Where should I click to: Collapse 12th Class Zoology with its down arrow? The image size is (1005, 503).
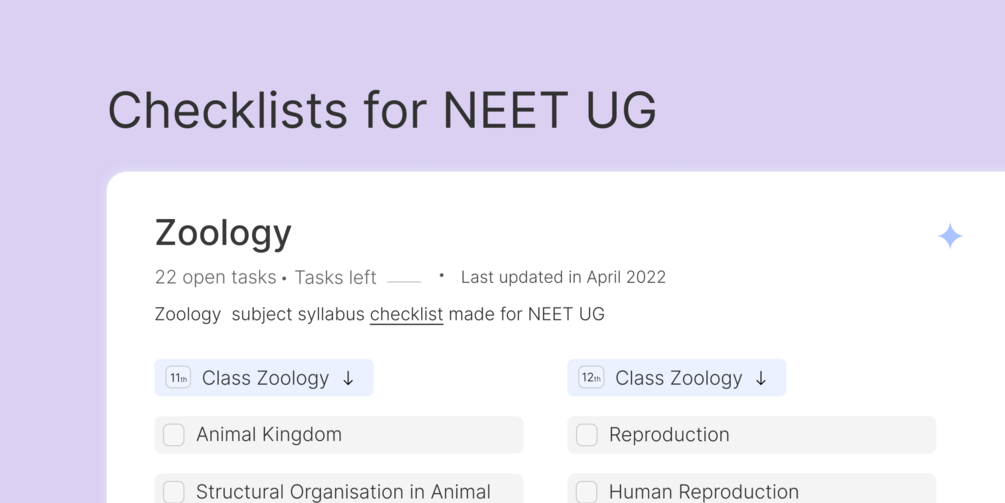pos(761,378)
